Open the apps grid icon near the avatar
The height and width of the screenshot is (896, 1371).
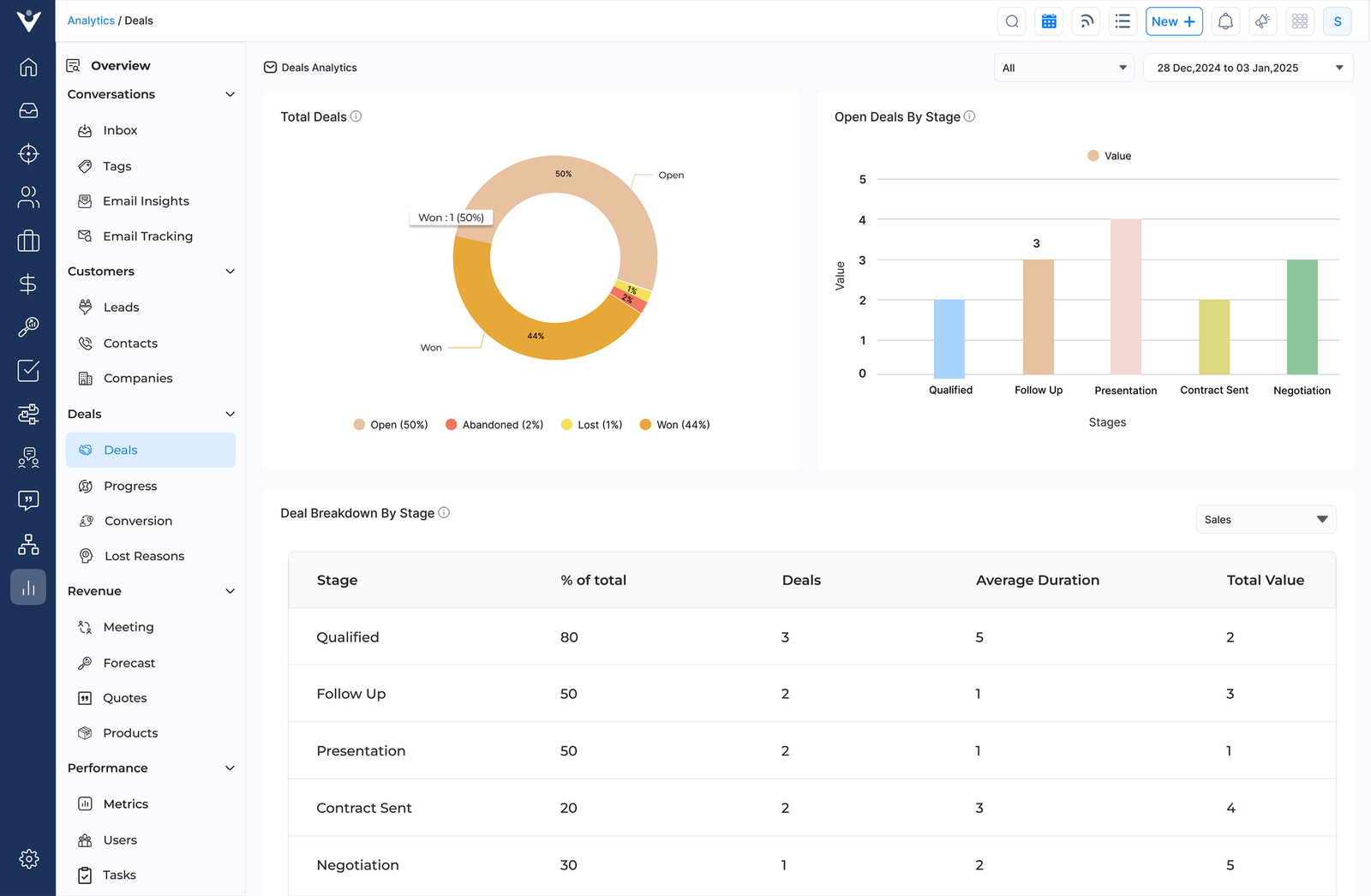[x=1300, y=21]
